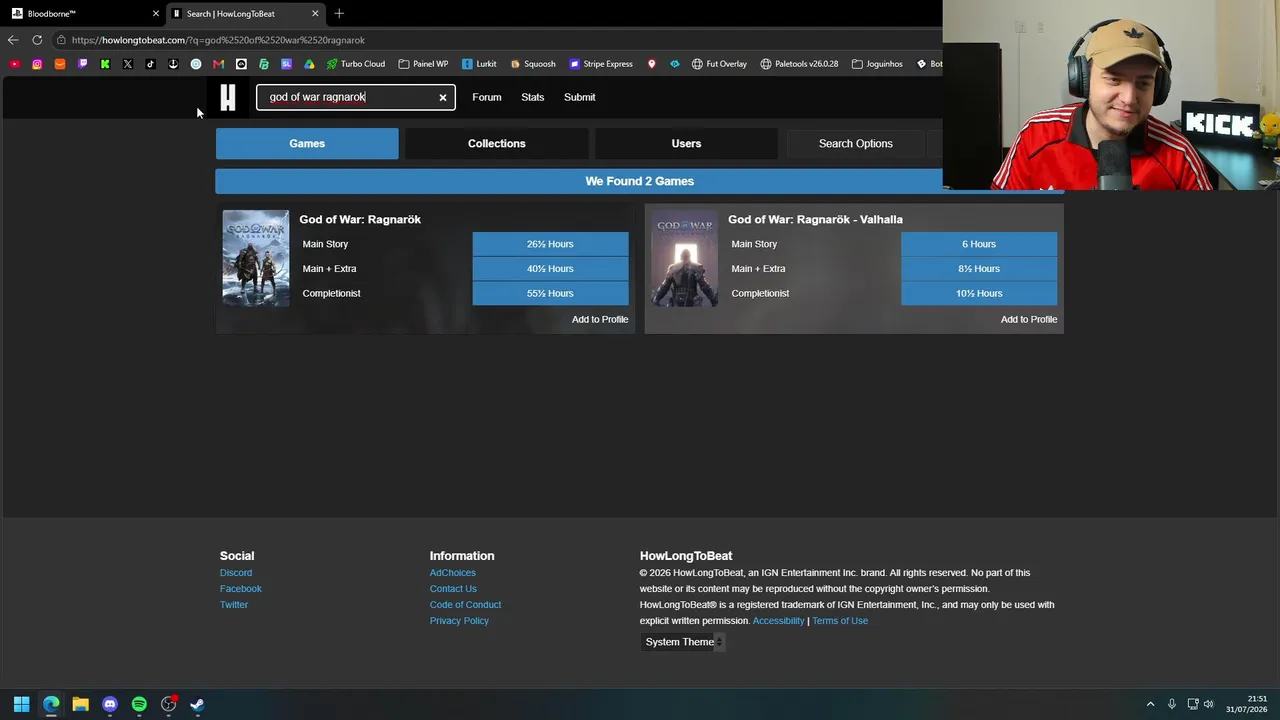Open the Joguinhos bookmark folder
Screen dimensions: 1280x720
877,64
